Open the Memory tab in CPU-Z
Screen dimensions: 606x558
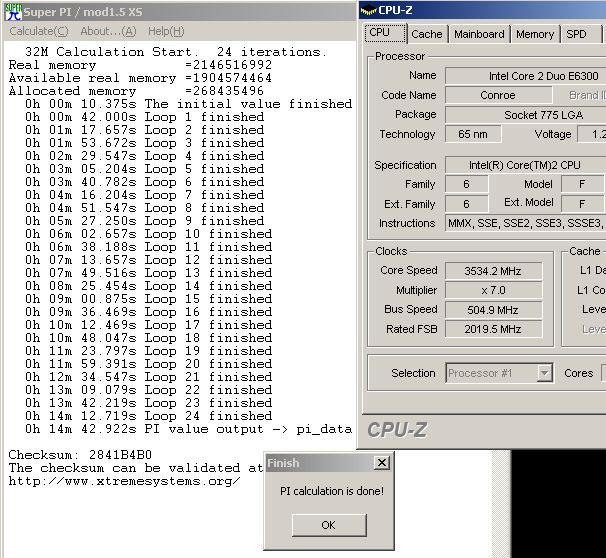(535, 34)
